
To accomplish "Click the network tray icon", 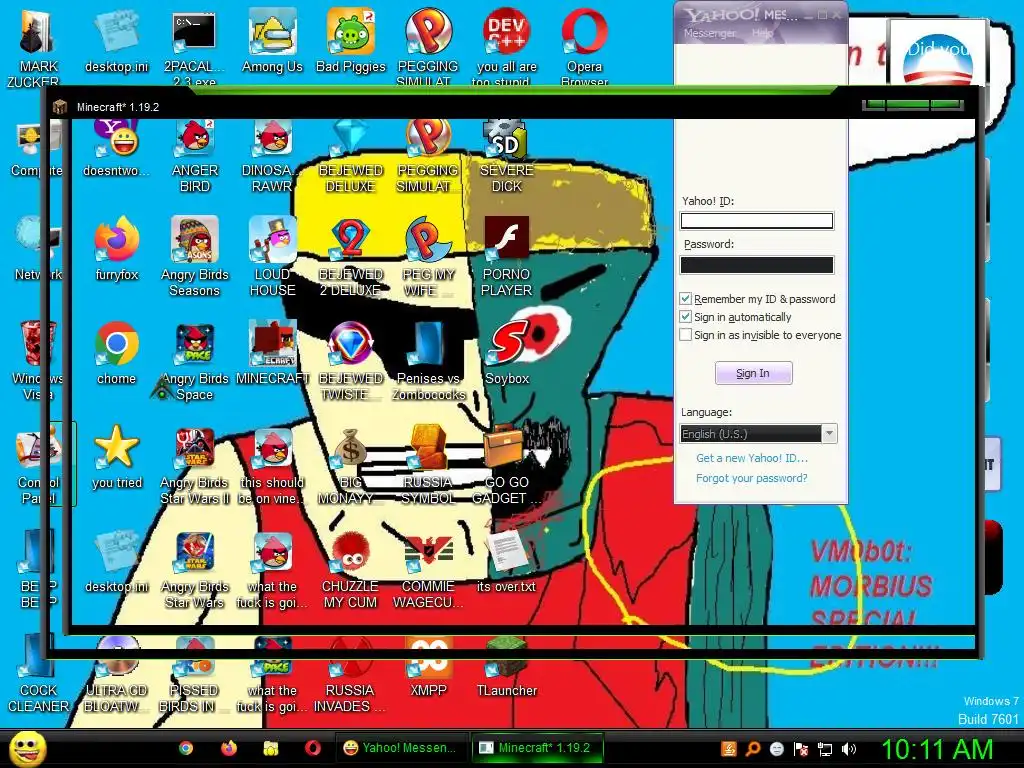I will [x=825, y=749].
